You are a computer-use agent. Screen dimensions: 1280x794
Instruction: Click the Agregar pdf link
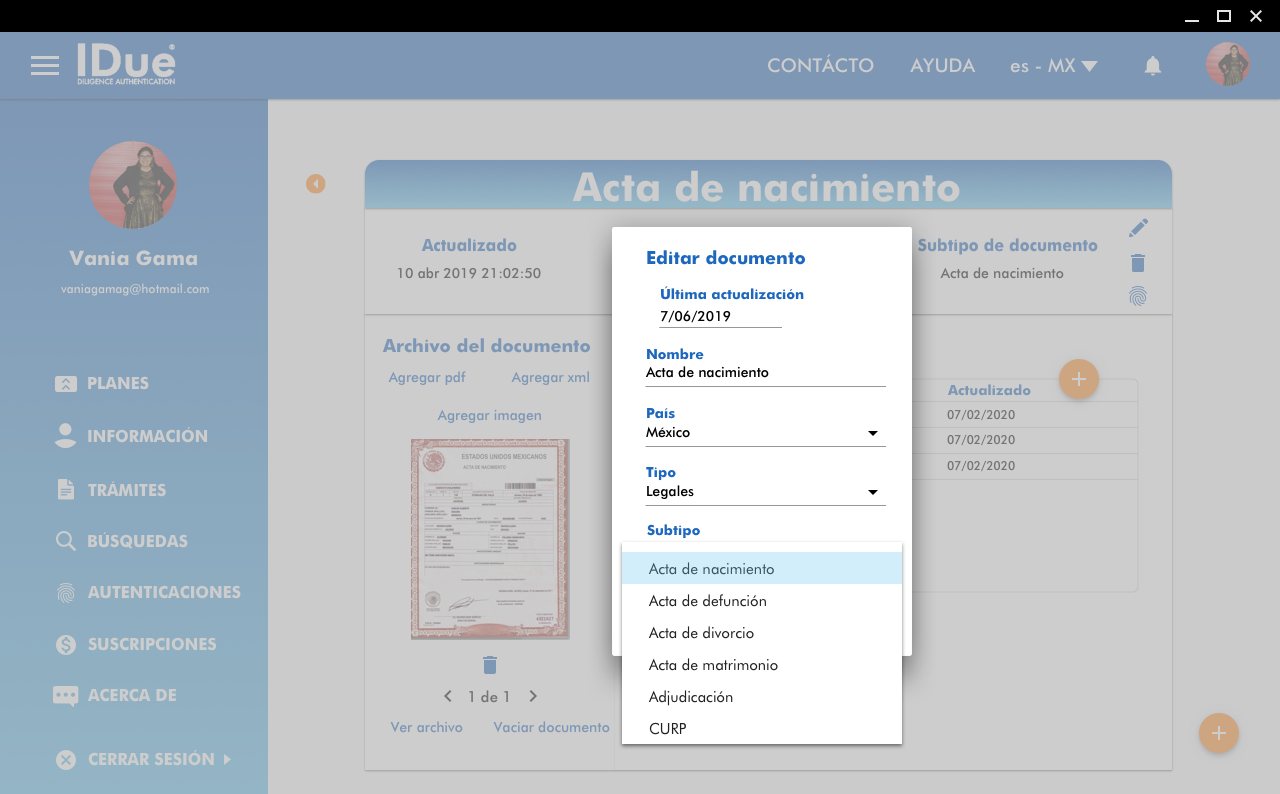[427, 377]
